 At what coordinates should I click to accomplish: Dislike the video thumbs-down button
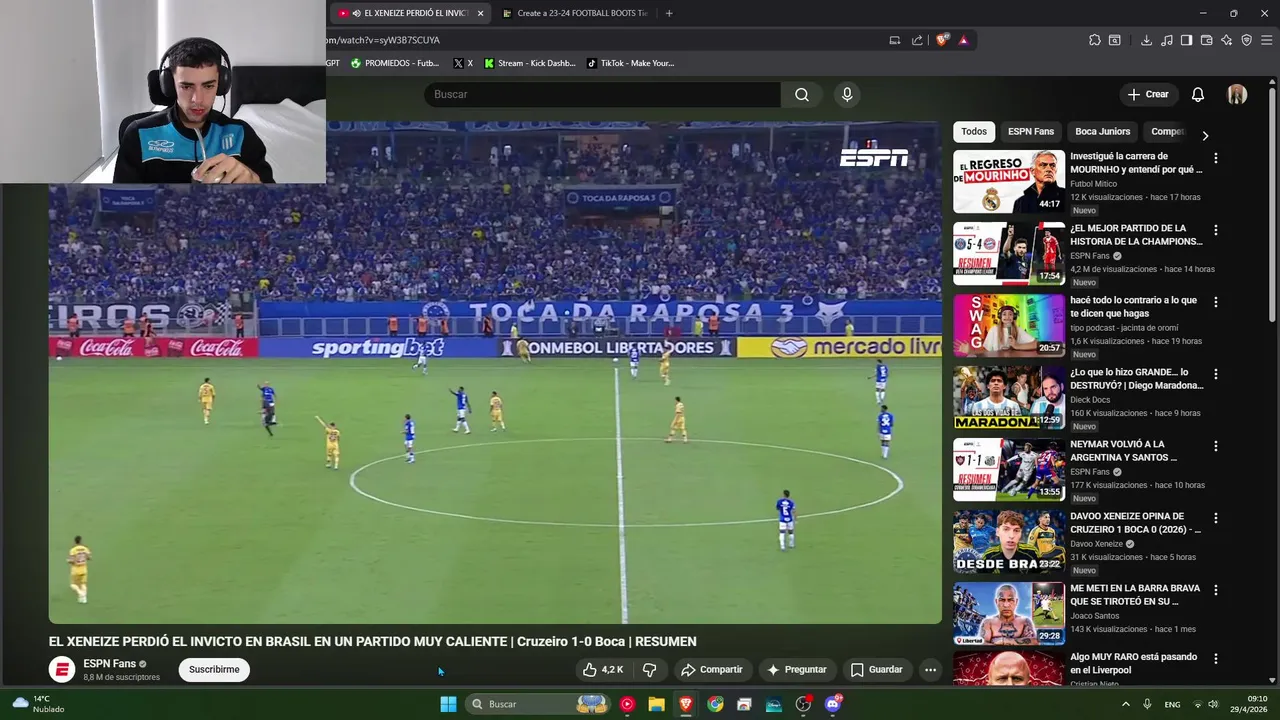pyautogui.click(x=649, y=670)
